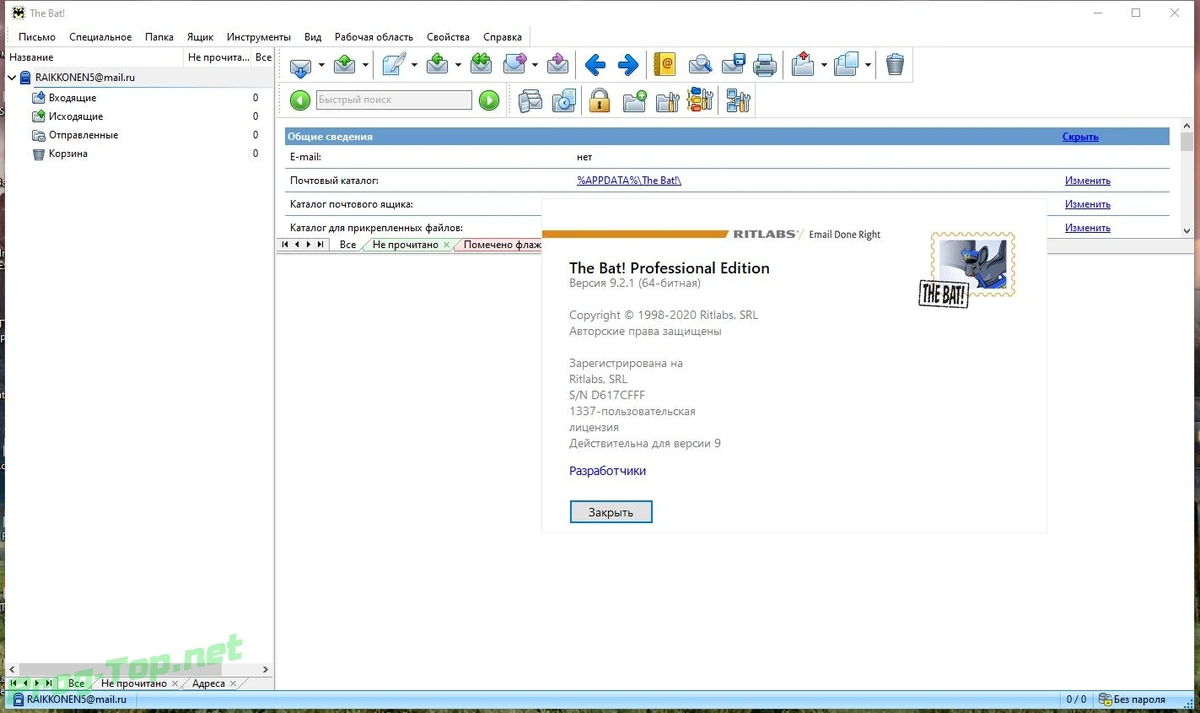The width and height of the screenshot is (1200, 713).
Task: Click the send queued mail icon
Action: coord(344,66)
